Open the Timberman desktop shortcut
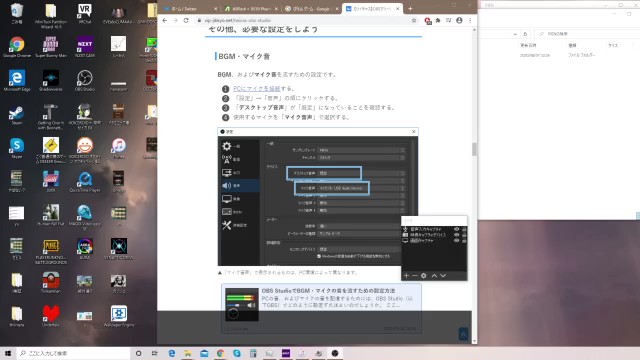Image resolution: width=640 pixels, height=360 pixels. click(51, 282)
